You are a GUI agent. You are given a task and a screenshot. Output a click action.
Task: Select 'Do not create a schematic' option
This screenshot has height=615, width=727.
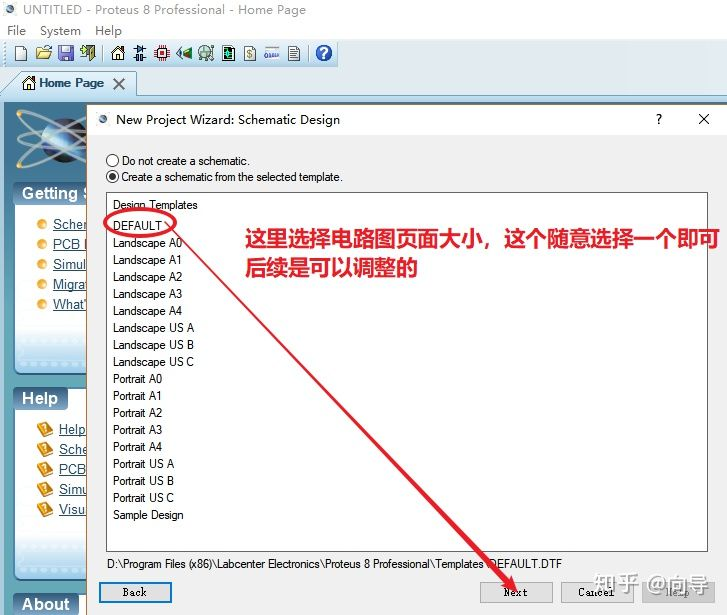178,160
